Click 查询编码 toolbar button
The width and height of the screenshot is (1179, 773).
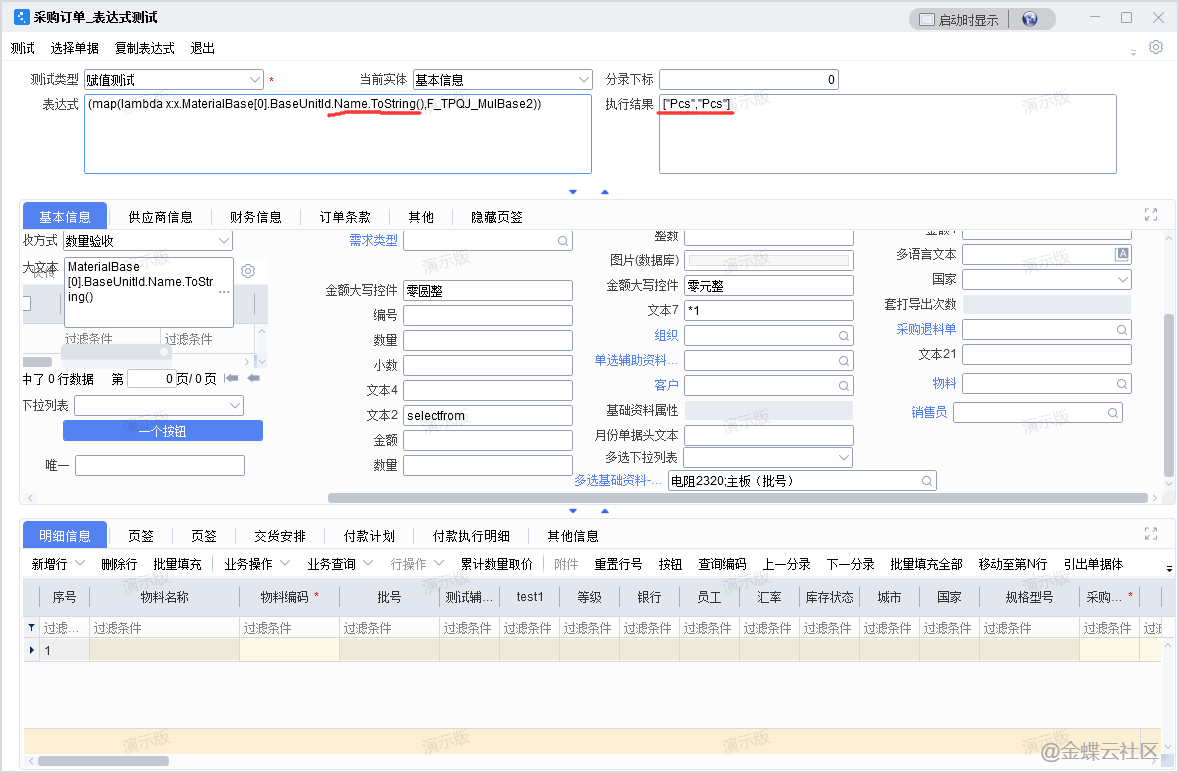tap(722, 564)
